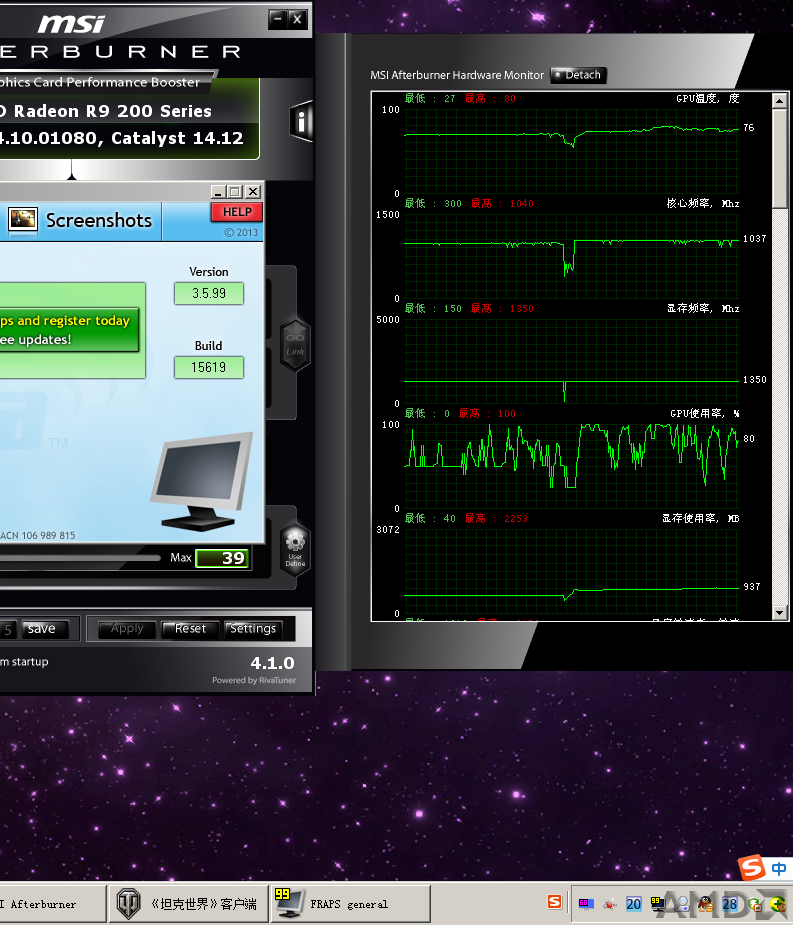Click the Fraps Build field 15619
Image resolution: width=793 pixels, height=925 pixels.
209,367
